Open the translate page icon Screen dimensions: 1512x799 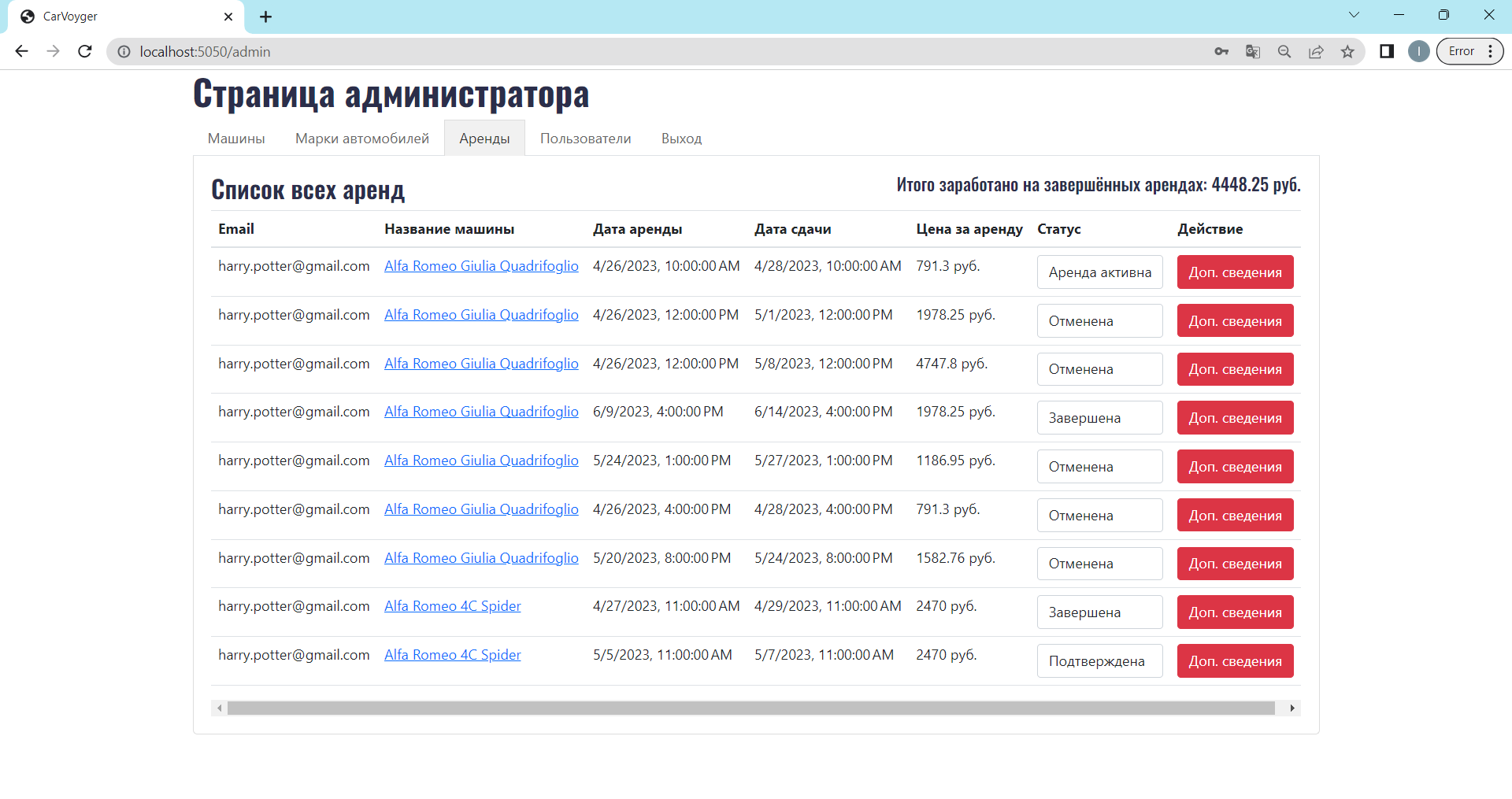[x=1253, y=51]
